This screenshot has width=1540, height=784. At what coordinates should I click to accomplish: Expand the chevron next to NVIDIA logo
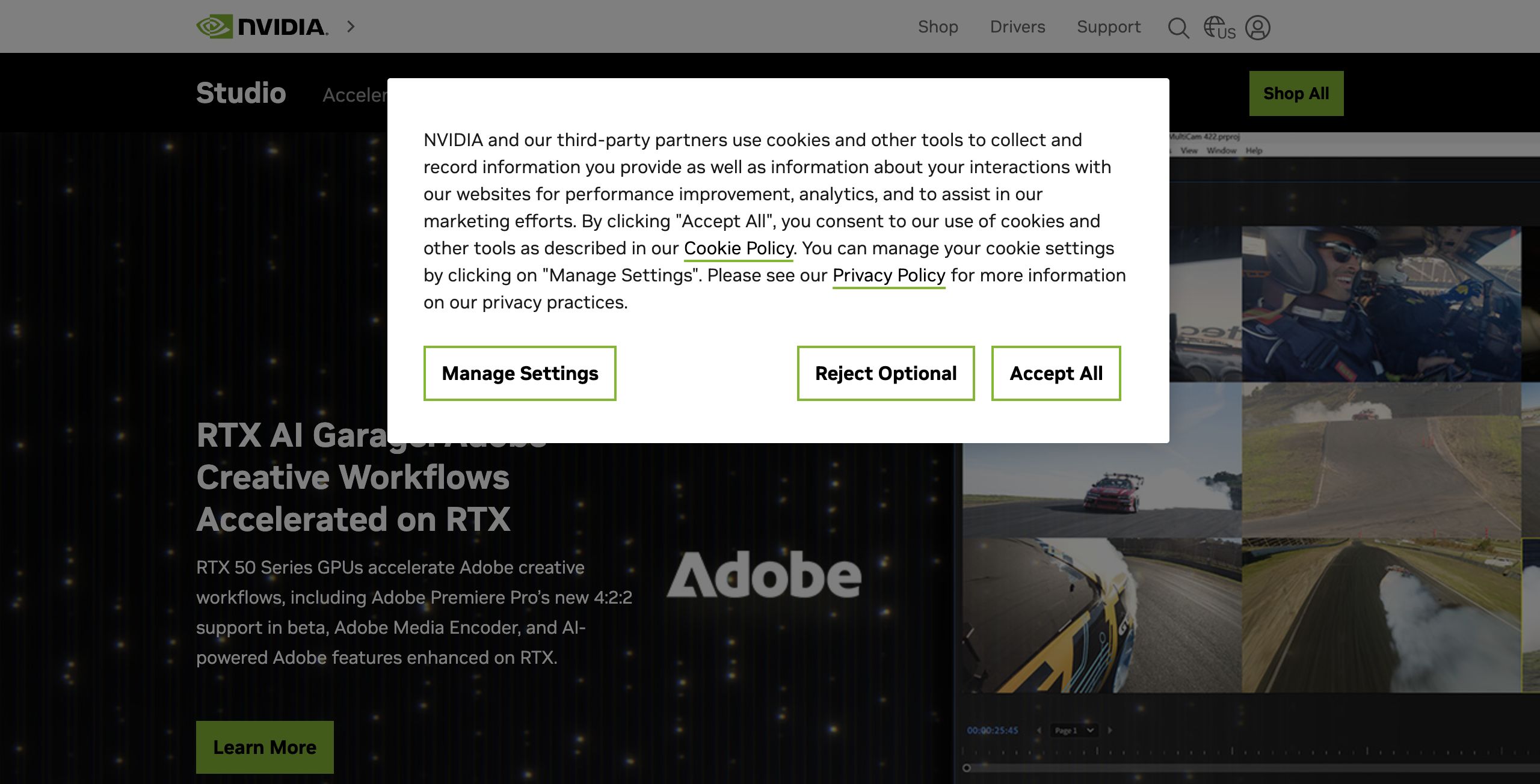pos(351,26)
